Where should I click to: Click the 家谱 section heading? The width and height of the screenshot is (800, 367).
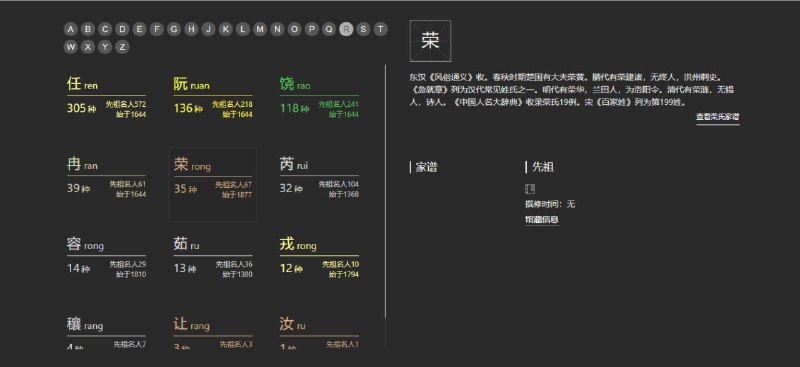click(426, 167)
